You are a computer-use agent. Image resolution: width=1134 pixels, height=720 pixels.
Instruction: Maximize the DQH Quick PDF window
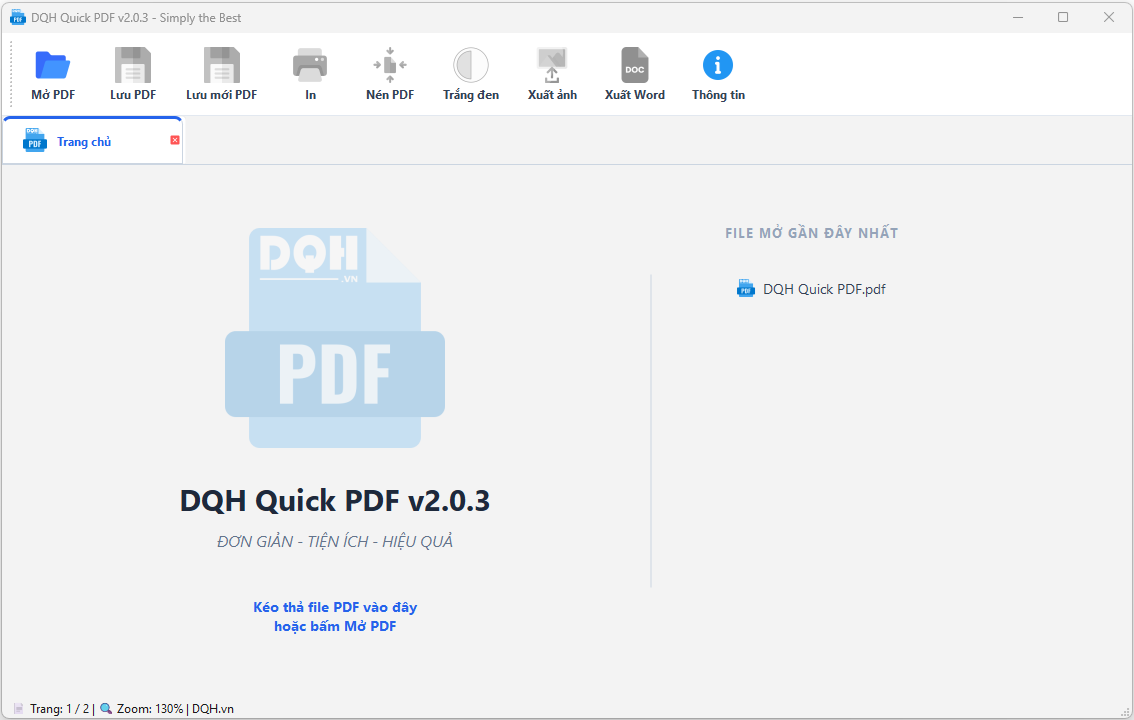pos(1063,17)
